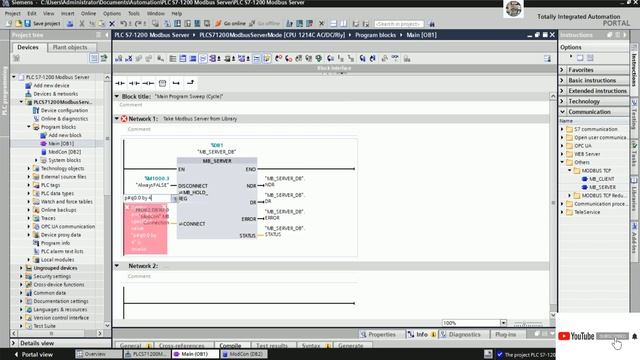Click the zoom slider below the editor

coord(528,323)
